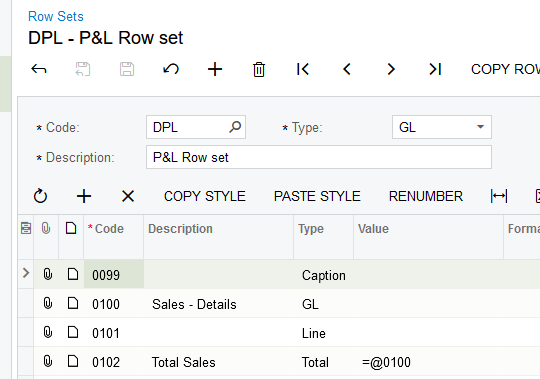
Task: Open the Code lookup magnifier
Action: (x=235, y=127)
